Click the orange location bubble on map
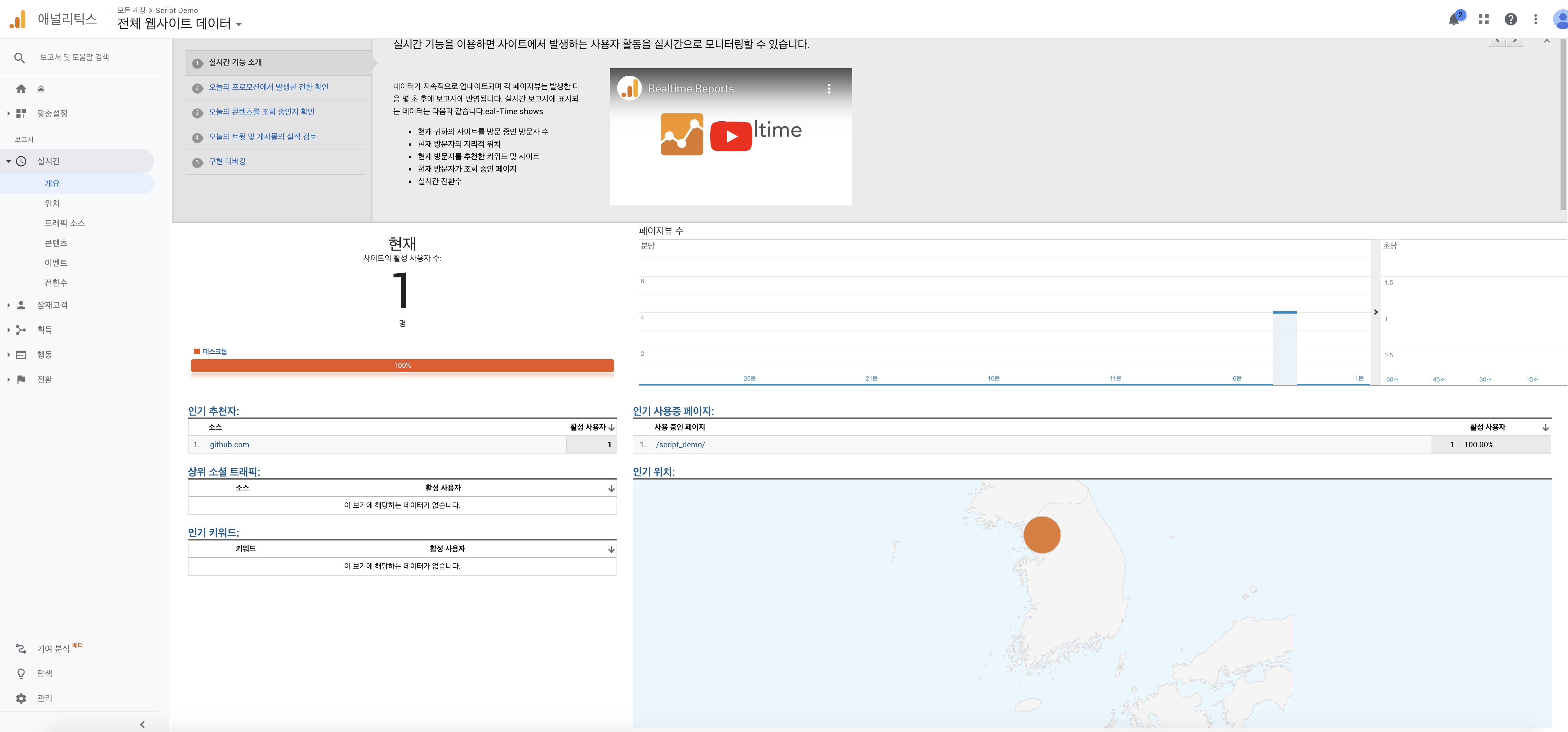The image size is (1568, 732). 1041,535
